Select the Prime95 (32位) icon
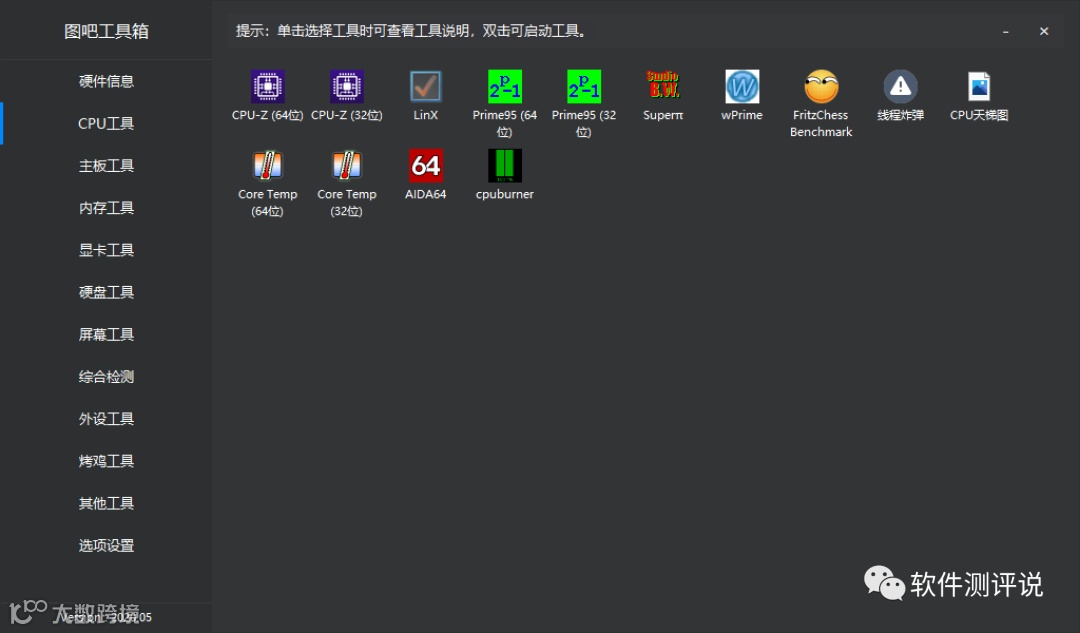 tap(584, 87)
